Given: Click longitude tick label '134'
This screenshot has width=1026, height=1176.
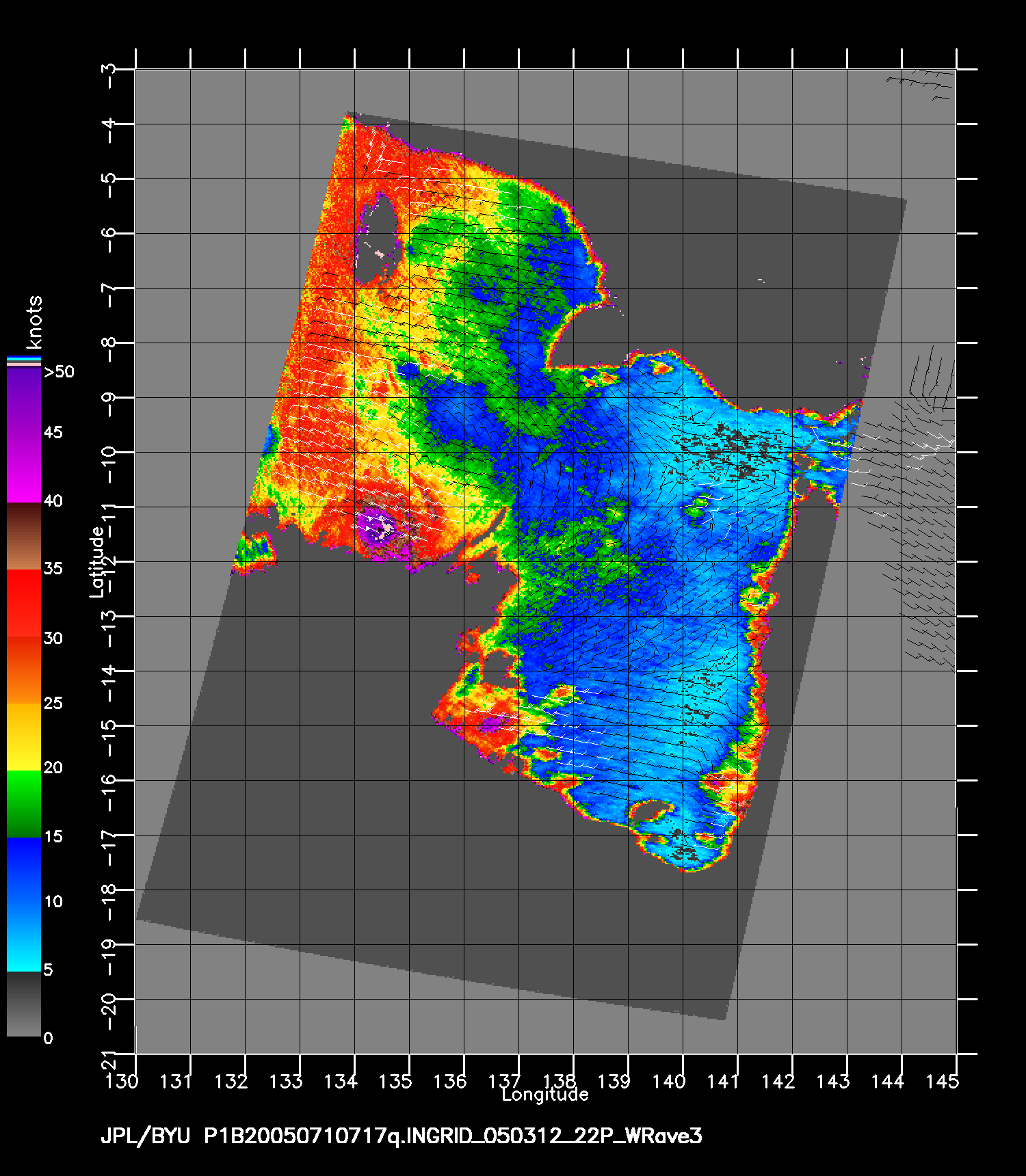Looking at the screenshot, I should coord(340,1081).
